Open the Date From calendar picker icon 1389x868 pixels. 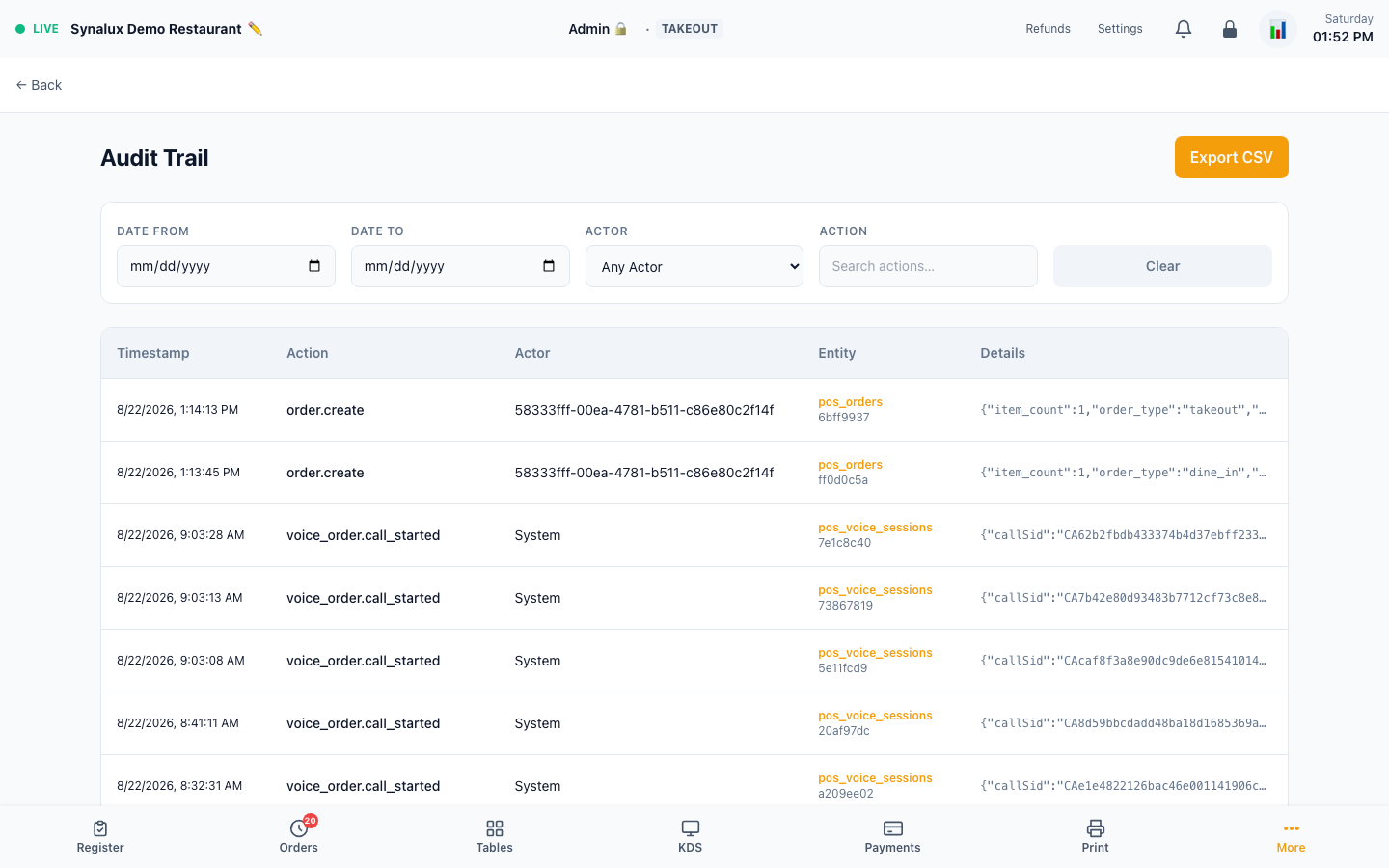[x=314, y=266]
